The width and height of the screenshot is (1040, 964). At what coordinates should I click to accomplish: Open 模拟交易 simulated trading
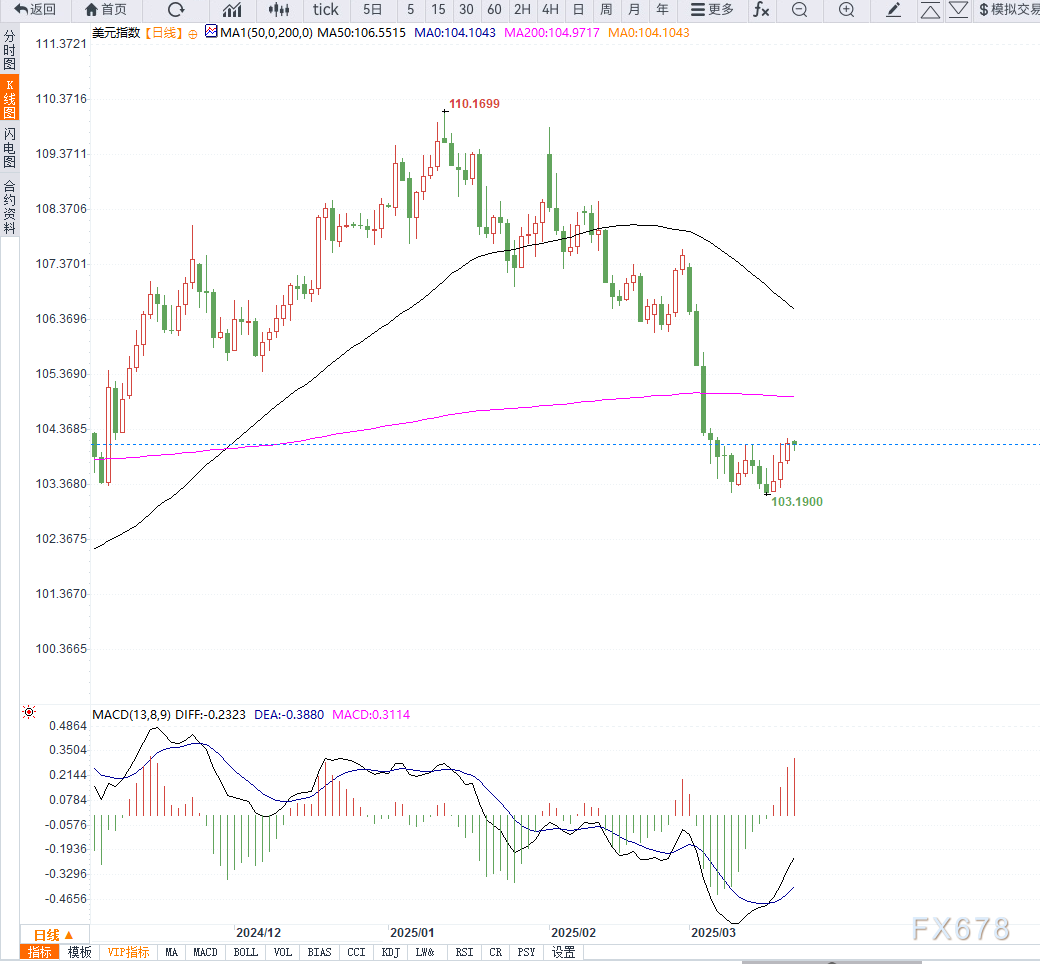[1008, 10]
